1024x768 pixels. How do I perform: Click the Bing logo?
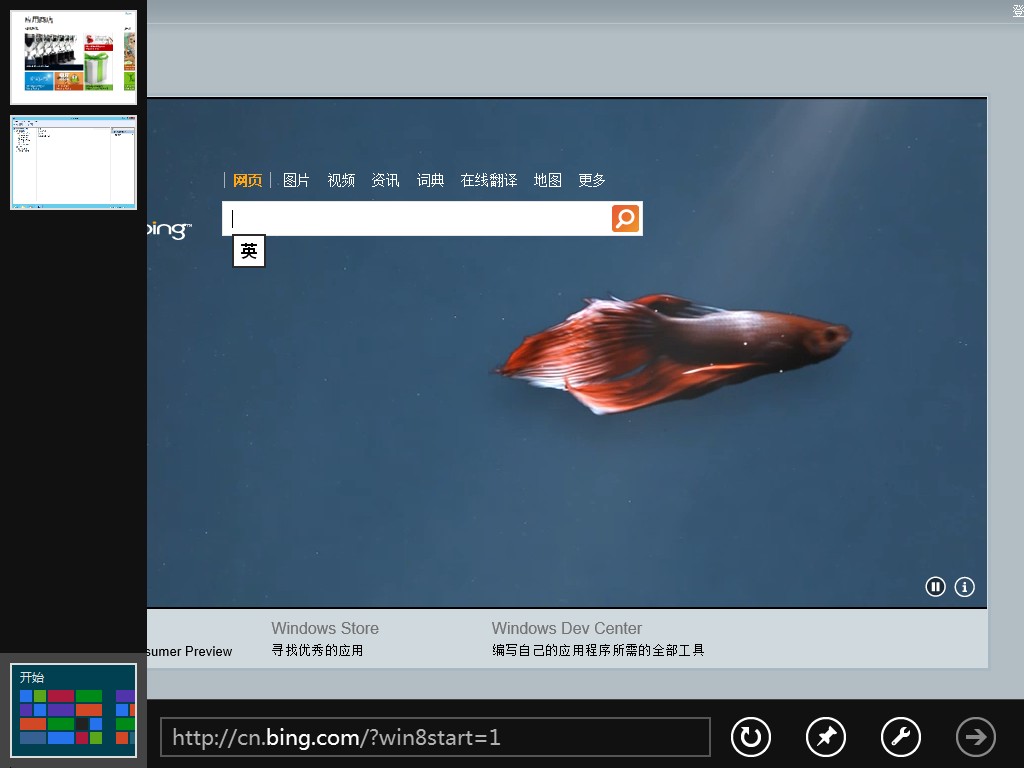pyautogui.click(x=169, y=230)
